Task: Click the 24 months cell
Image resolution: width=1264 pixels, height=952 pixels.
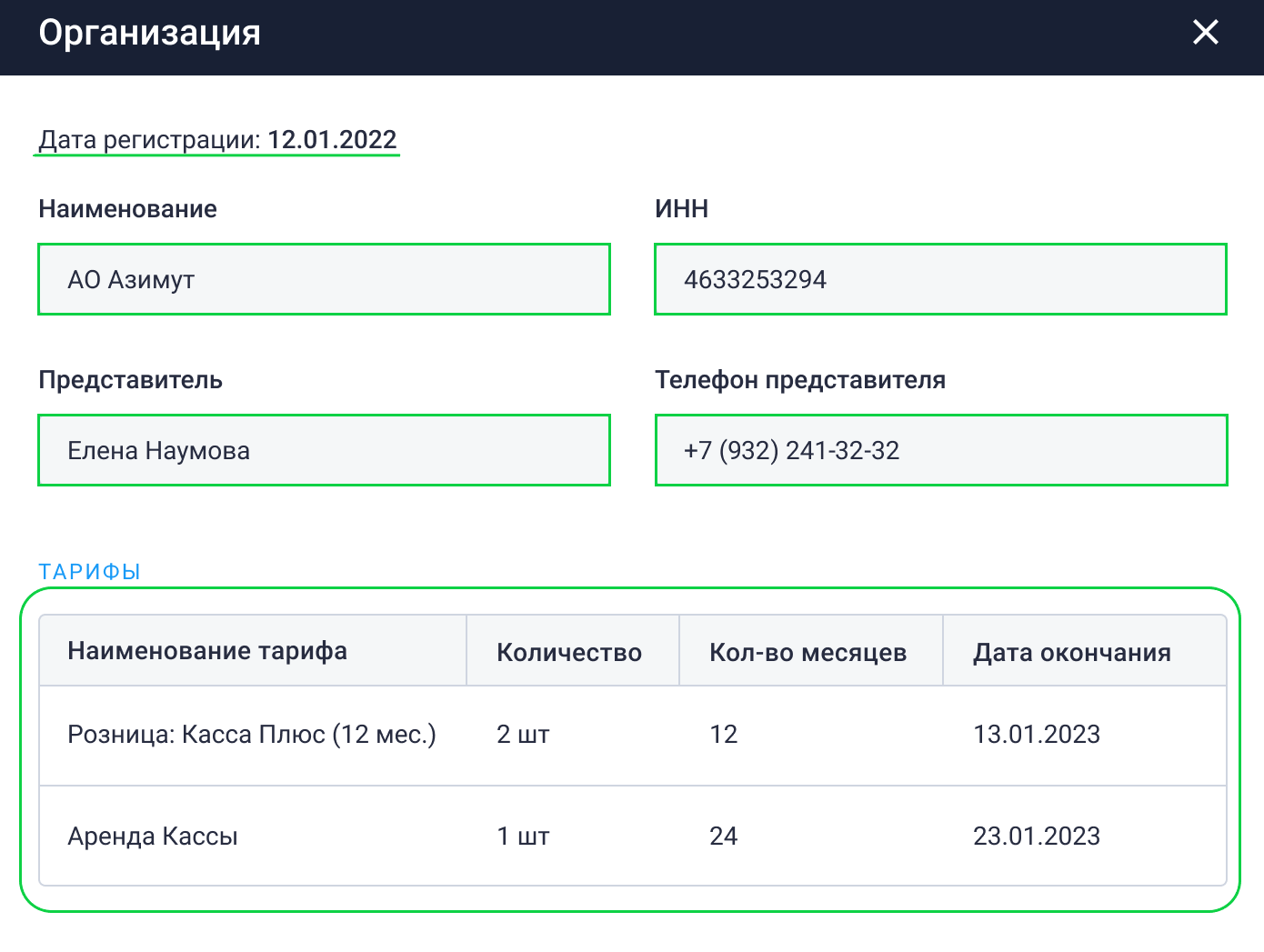Action: point(724,837)
